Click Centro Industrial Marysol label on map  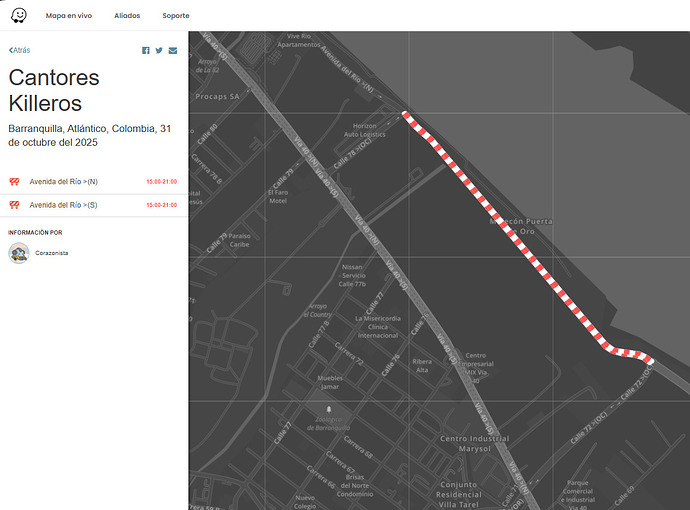tap(476, 444)
